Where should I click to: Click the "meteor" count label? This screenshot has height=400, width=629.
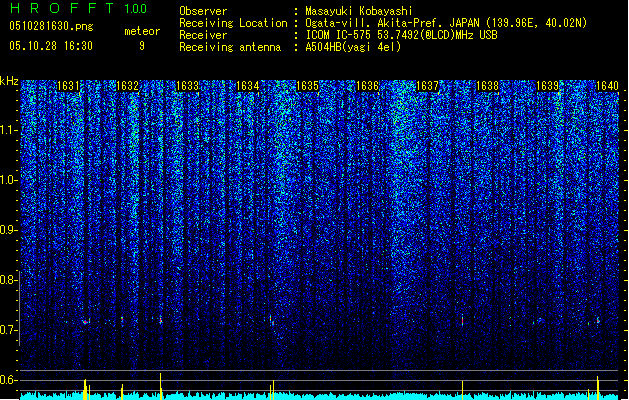coord(142,31)
